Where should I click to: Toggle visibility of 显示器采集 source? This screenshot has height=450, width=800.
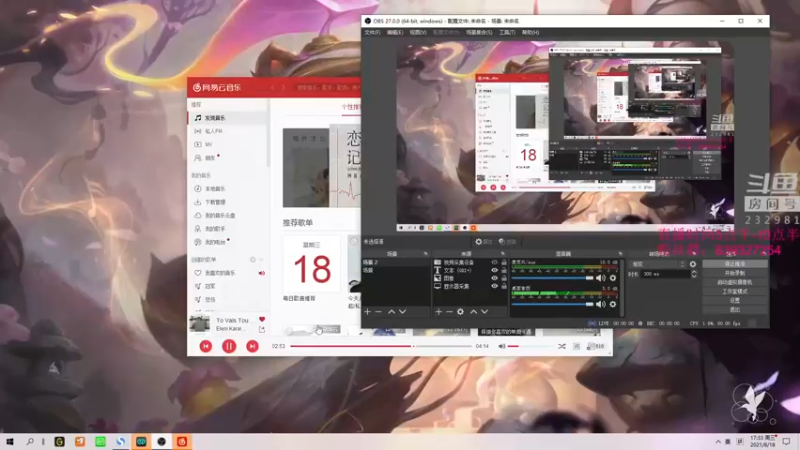point(494,286)
